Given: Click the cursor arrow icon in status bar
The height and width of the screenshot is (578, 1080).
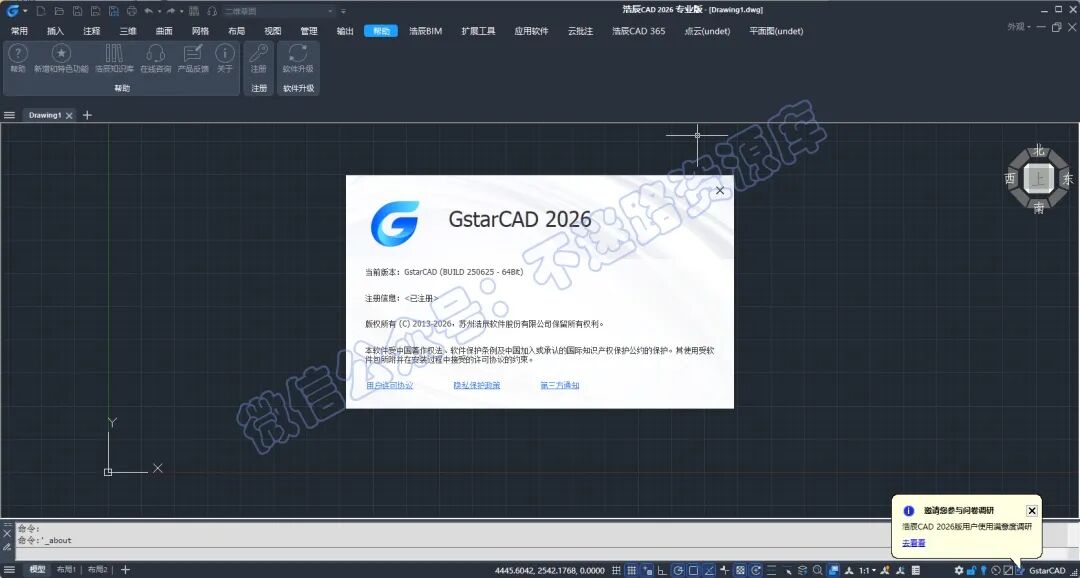Looking at the screenshot, I should [x=789, y=572].
